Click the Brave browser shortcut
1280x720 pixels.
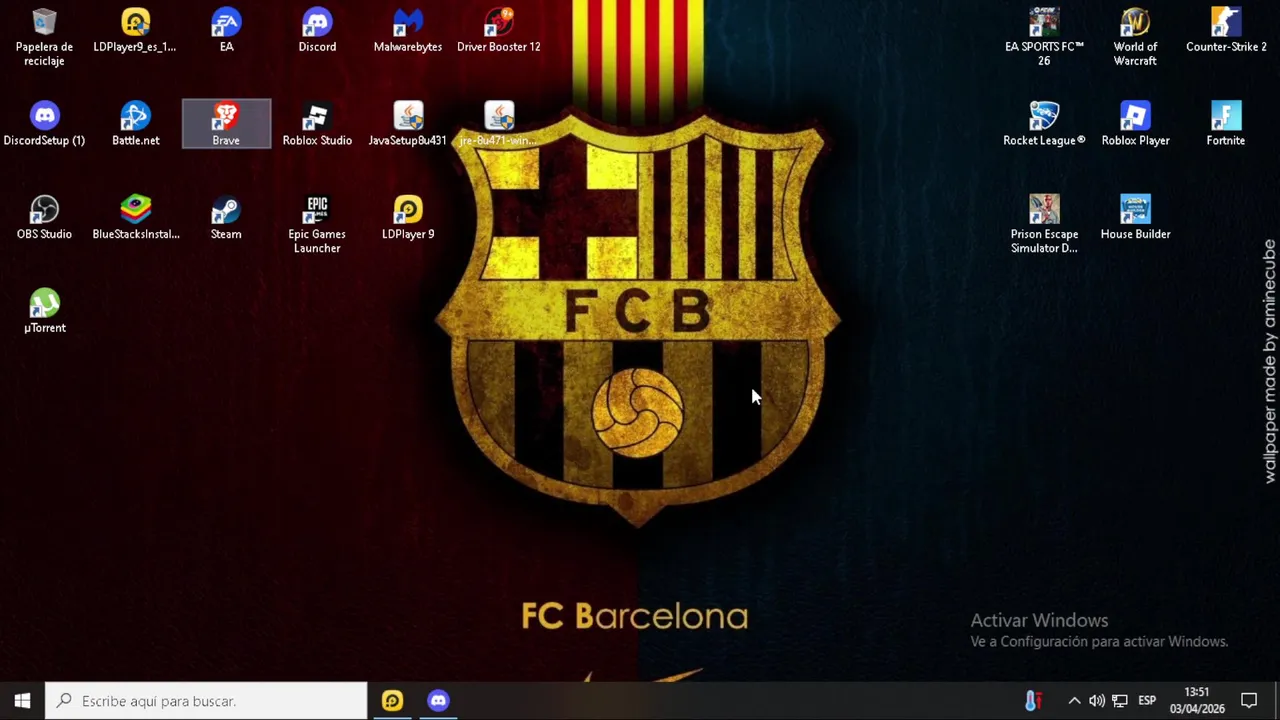(226, 124)
